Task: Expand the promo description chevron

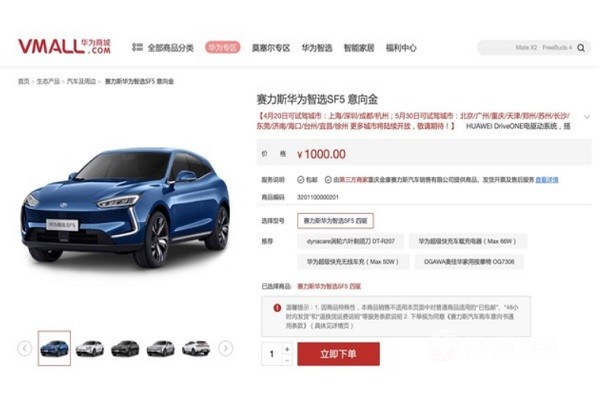Action: 587,116
